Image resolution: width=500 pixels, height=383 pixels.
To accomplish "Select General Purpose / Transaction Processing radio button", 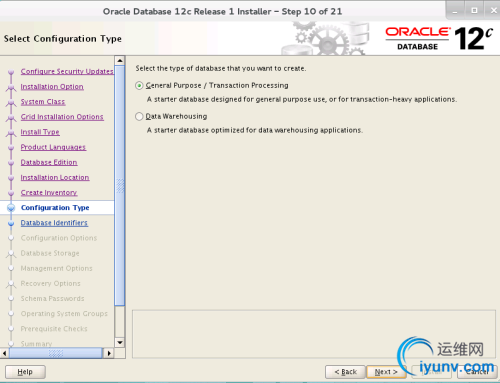I will (x=139, y=86).
